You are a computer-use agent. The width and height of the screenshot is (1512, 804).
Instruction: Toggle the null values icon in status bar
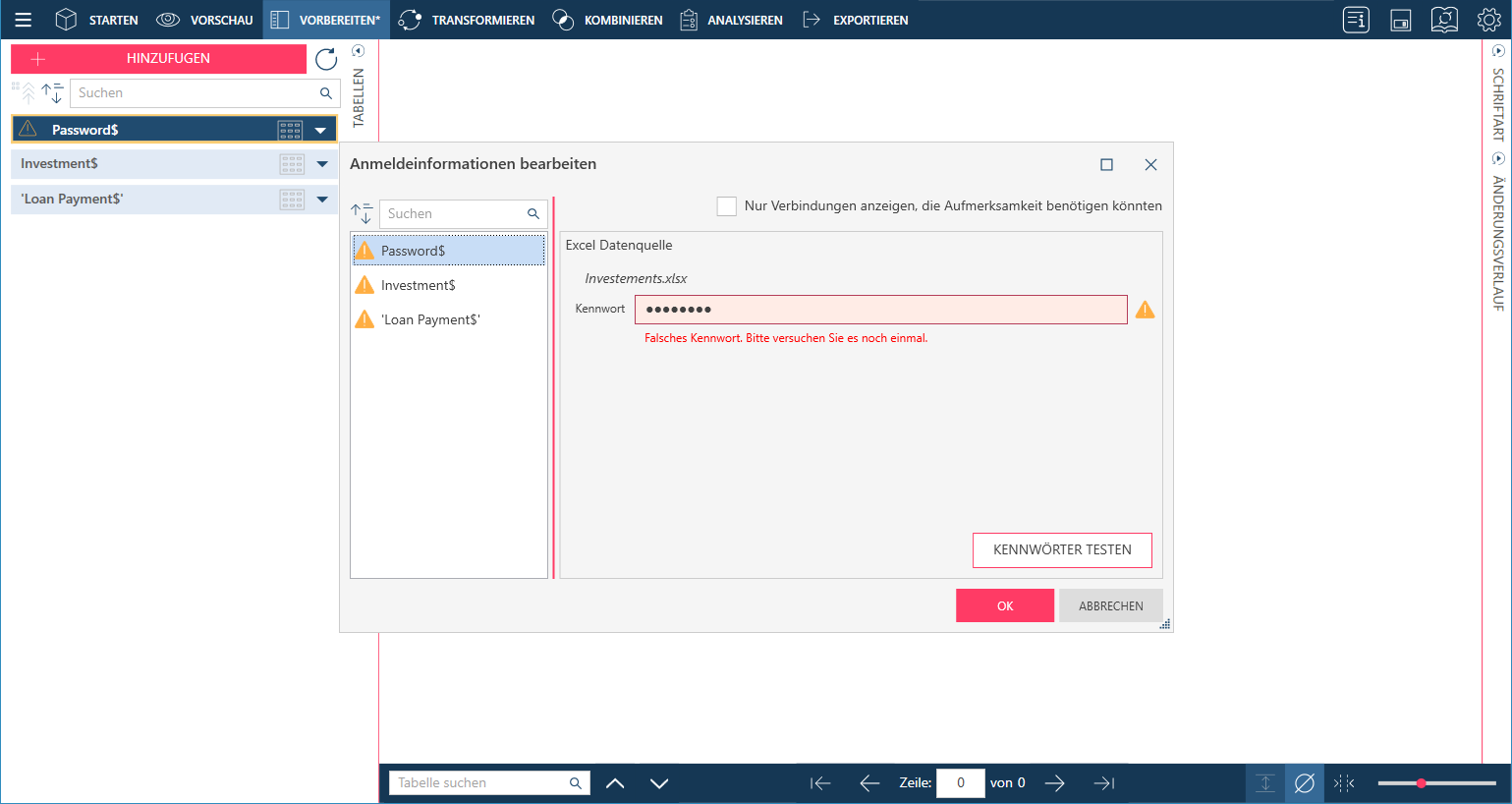click(x=1305, y=783)
